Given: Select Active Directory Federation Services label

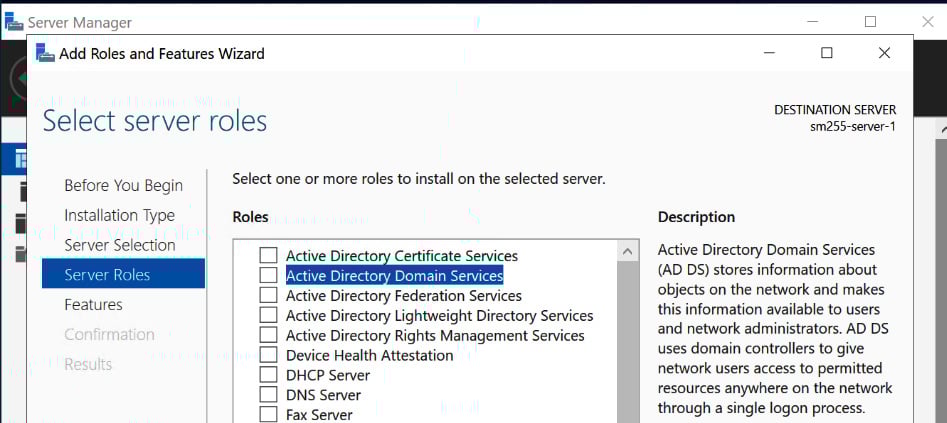Looking at the screenshot, I should tap(403, 295).
